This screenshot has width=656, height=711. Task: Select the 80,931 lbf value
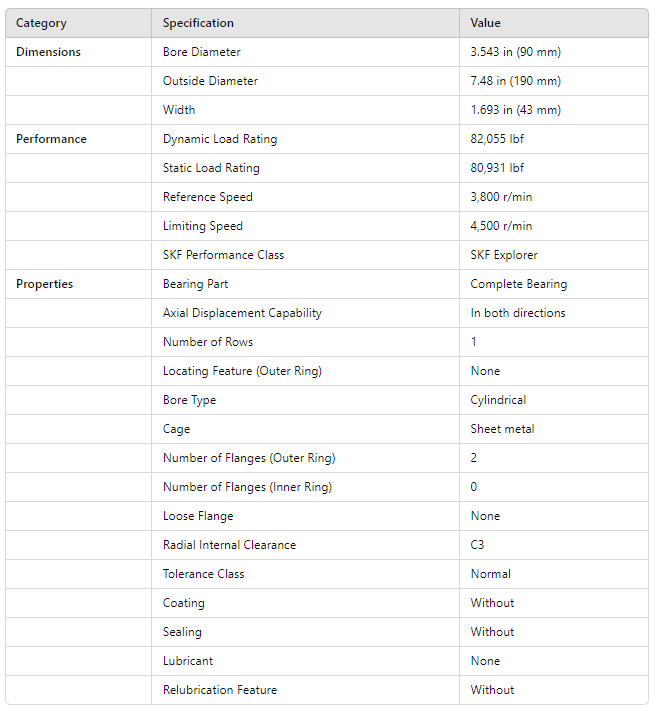click(497, 168)
